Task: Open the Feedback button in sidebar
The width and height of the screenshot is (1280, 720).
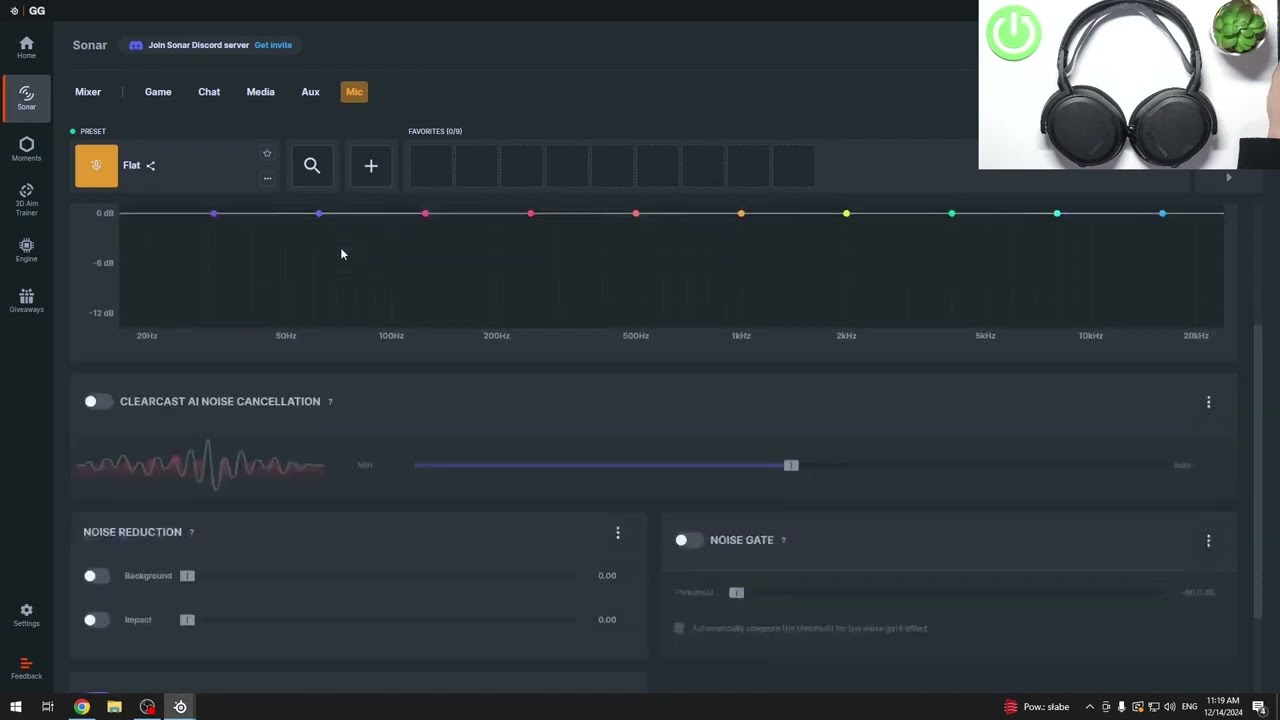Action: [26, 667]
